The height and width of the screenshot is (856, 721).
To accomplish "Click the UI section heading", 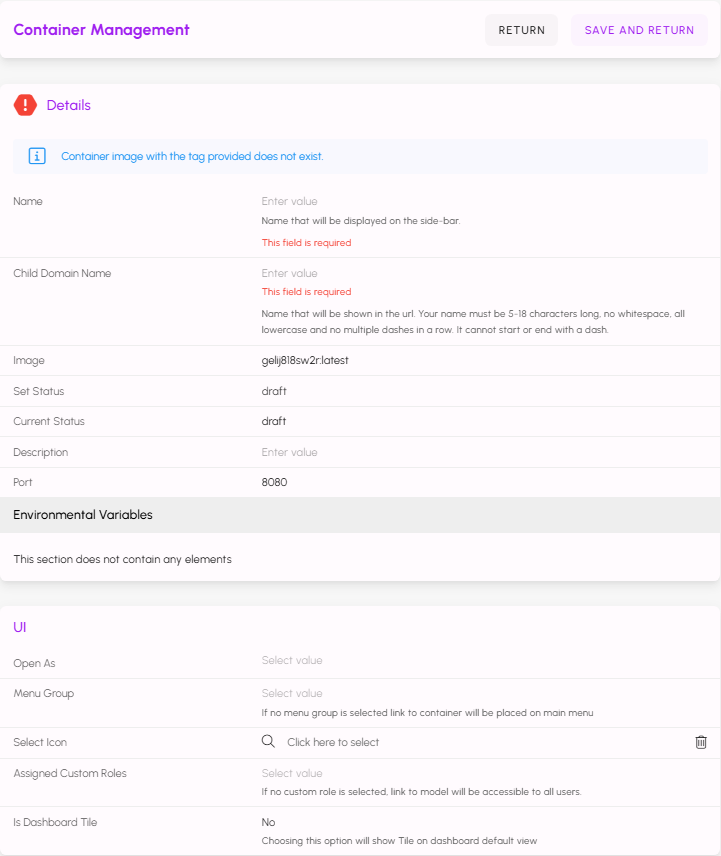I will 20,627.
